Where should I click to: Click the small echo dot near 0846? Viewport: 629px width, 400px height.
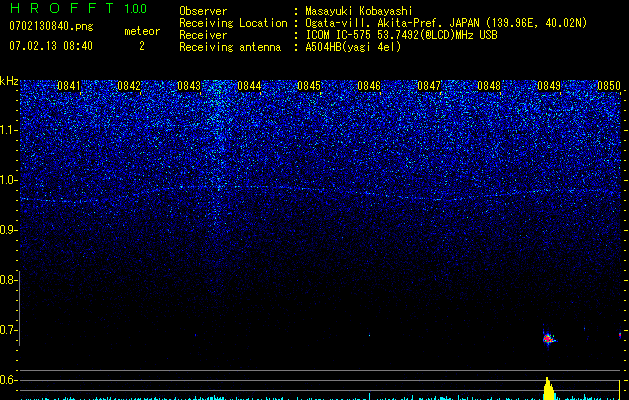pos(369,335)
